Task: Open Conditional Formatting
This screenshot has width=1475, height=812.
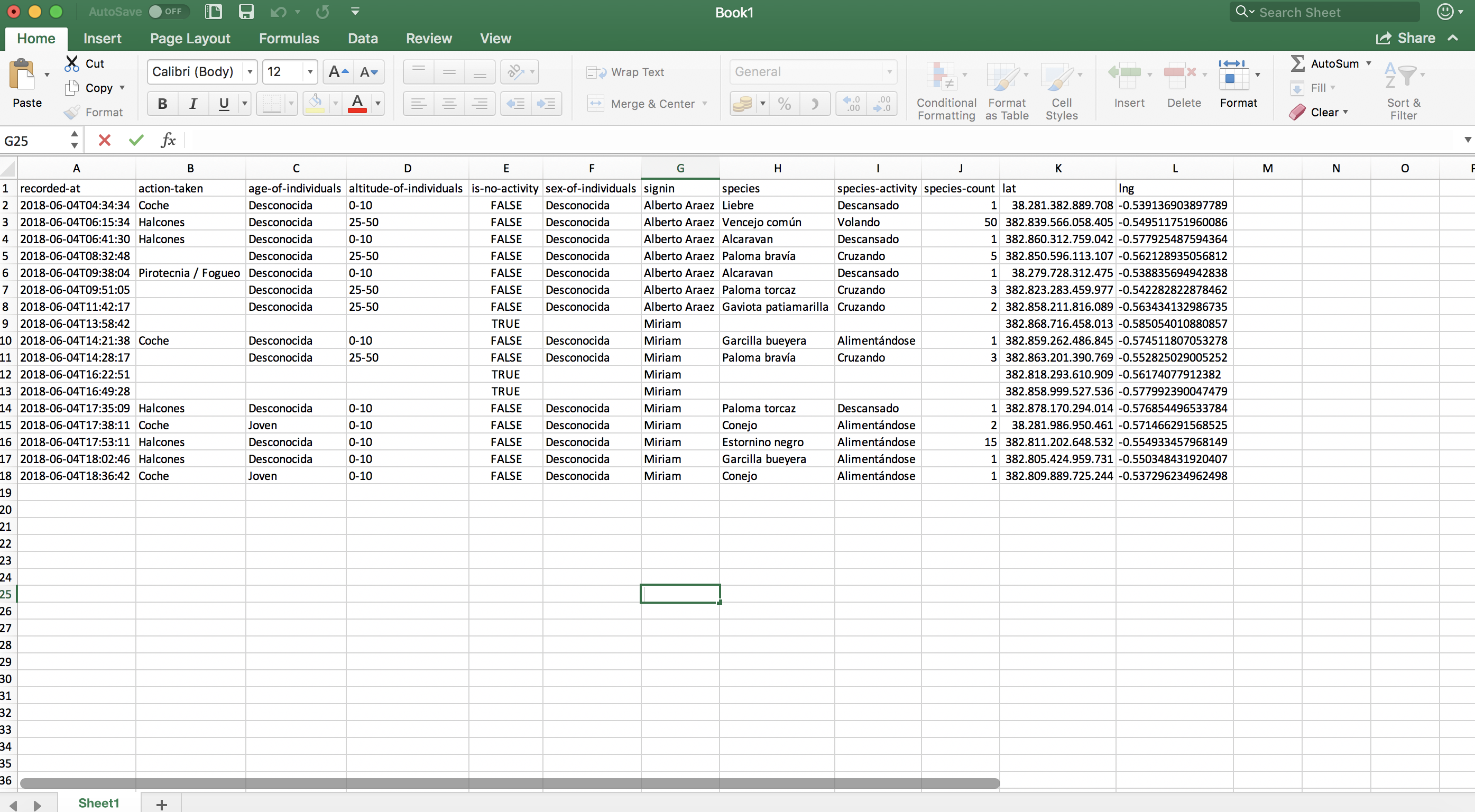Action: 946,90
